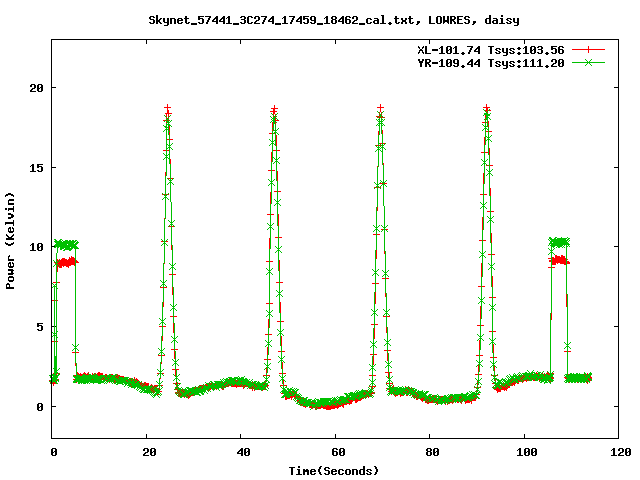The image size is (640, 480).
Task: Click the third peak tip near 69 seconds
Action: [380, 108]
